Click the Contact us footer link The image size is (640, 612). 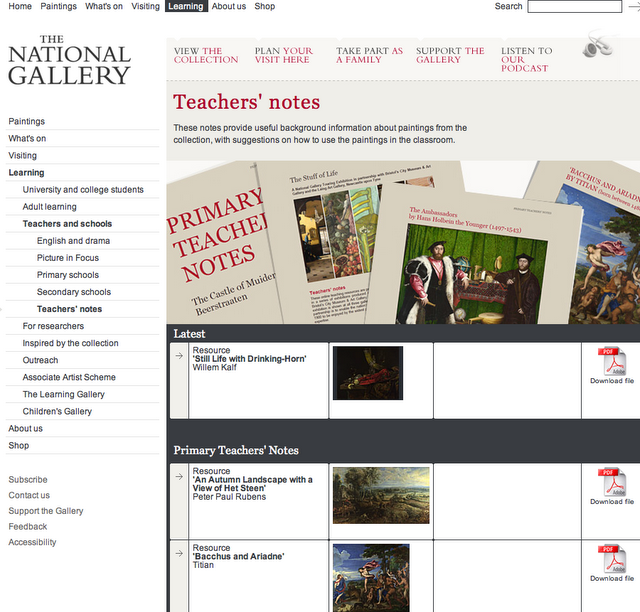pyautogui.click(x=29, y=495)
